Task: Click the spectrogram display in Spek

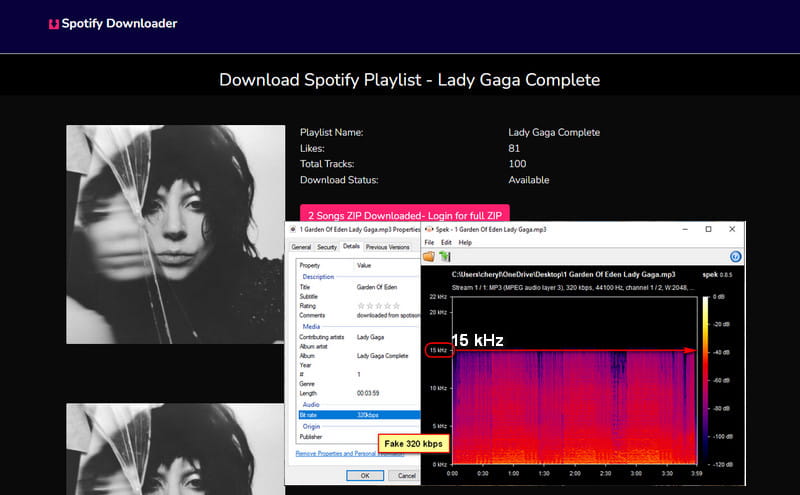Action: (x=574, y=380)
